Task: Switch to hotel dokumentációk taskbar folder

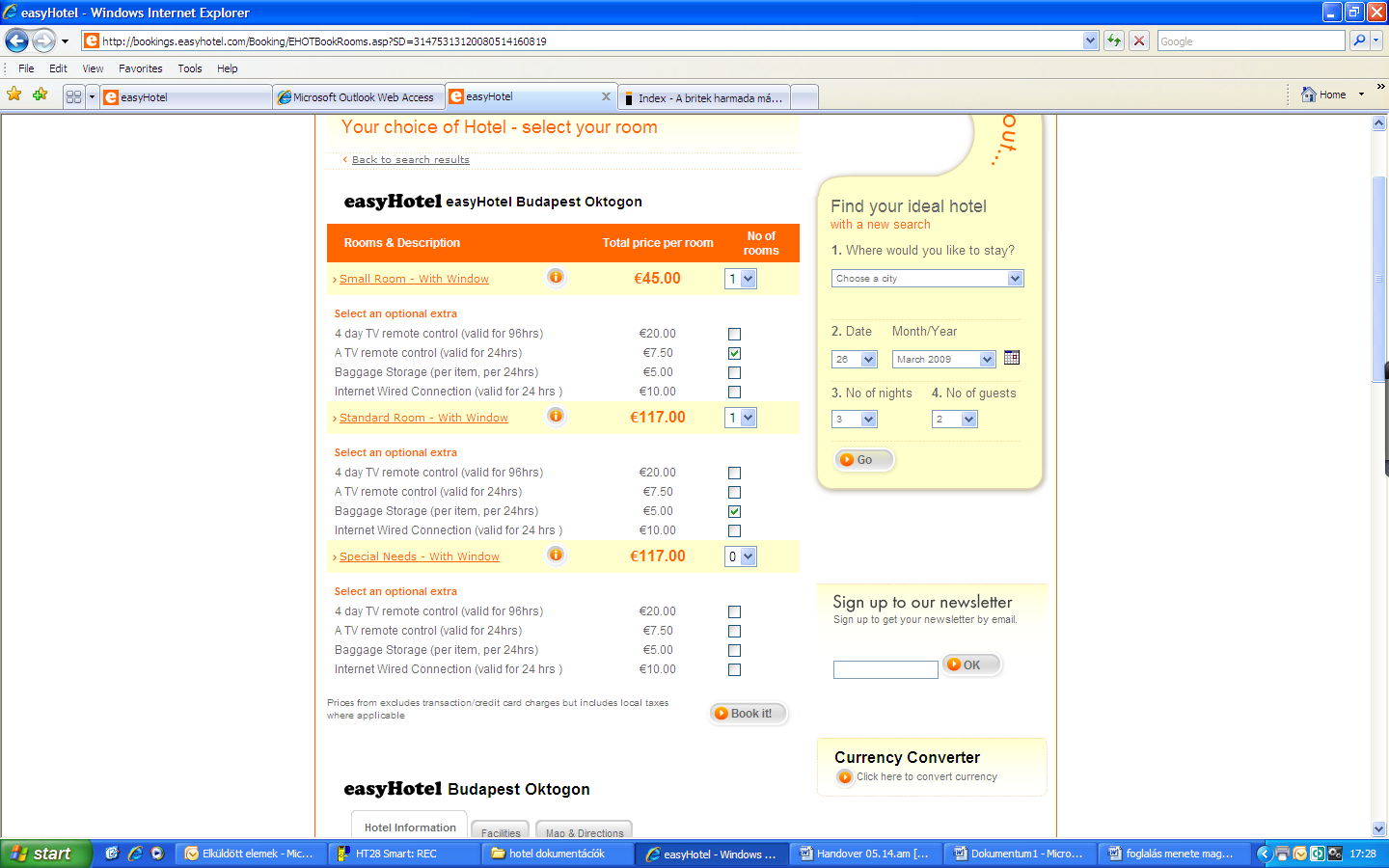Action: click(558, 854)
